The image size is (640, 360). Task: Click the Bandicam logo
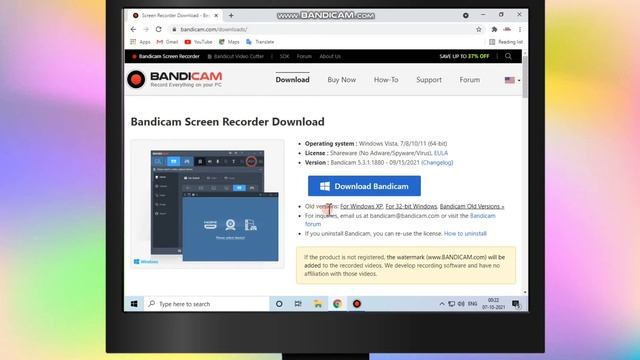pos(175,79)
